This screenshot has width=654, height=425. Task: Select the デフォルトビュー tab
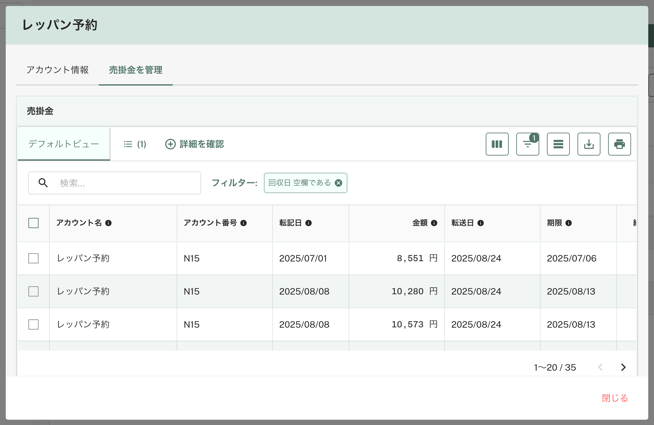63,144
